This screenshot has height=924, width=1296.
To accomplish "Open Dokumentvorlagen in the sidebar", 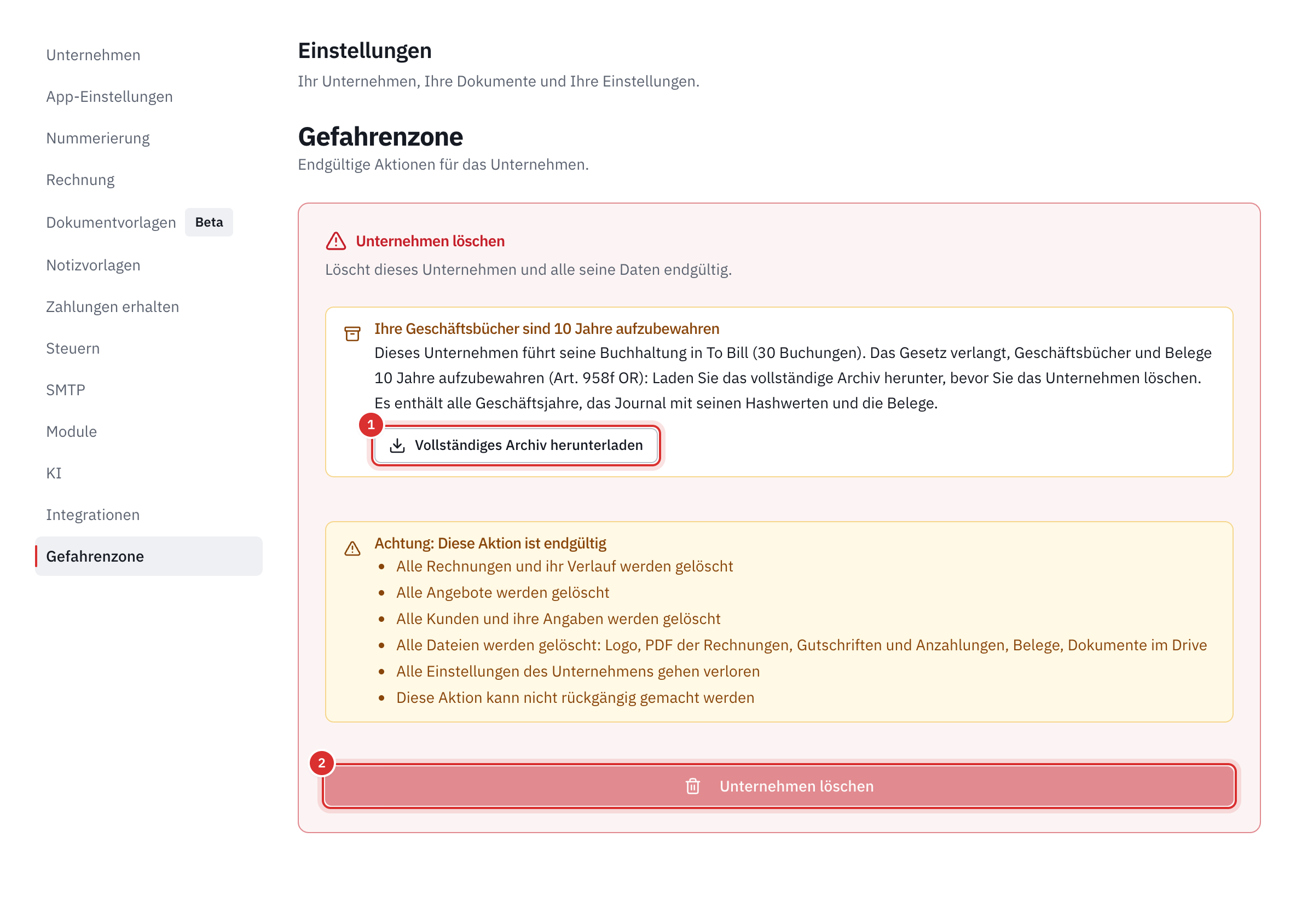I will pyautogui.click(x=111, y=222).
